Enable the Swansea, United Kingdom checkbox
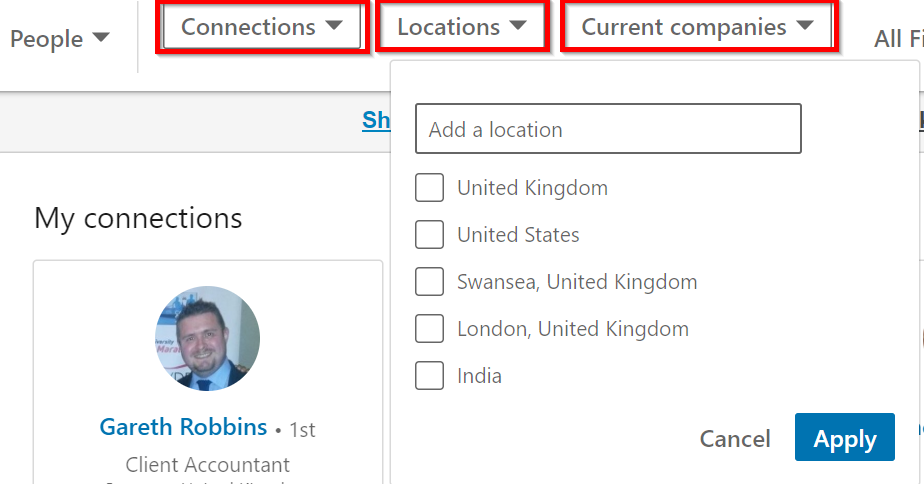924x484 pixels. tap(429, 281)
